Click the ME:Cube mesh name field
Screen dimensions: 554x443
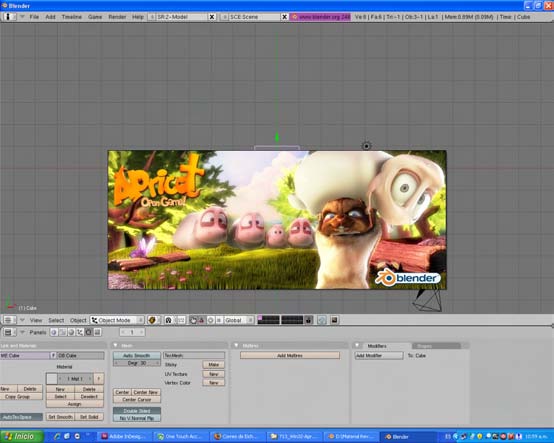25,355
